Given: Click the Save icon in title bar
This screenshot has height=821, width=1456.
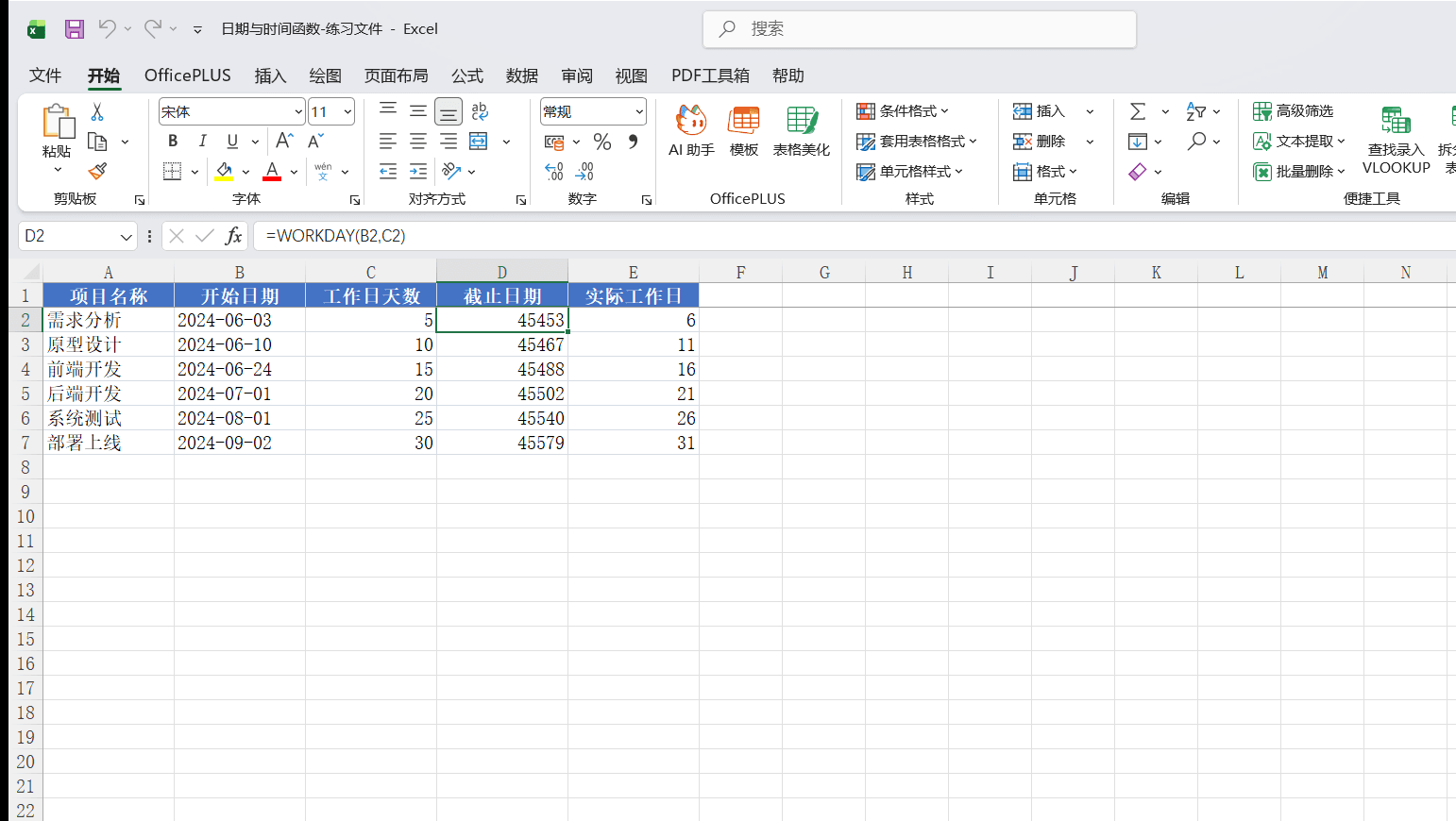Looking at the screenshot, I should [75, 28].
